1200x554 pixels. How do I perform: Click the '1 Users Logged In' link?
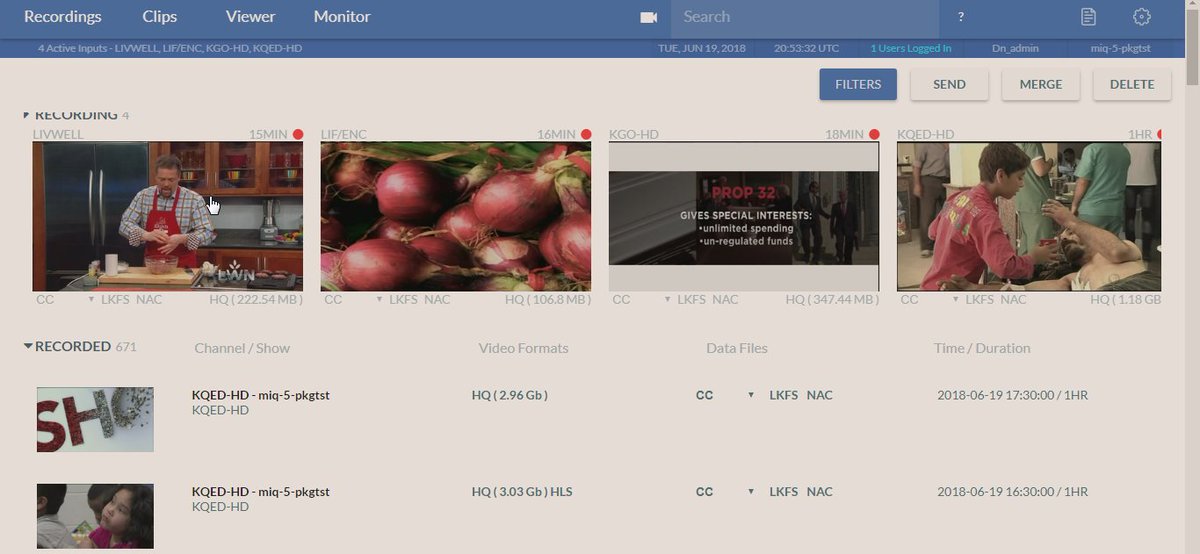coord(910,48)
